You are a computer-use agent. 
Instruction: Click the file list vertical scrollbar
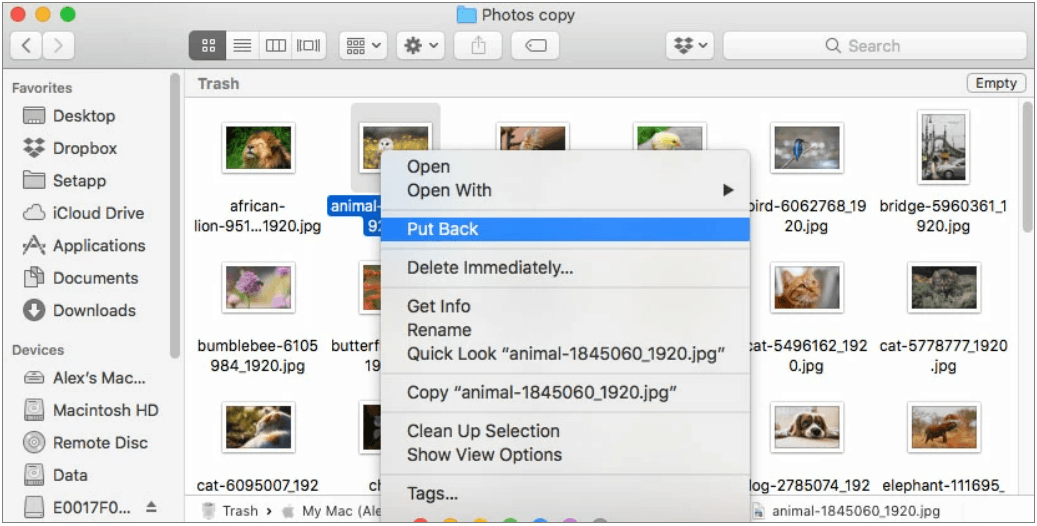coord(1027,170)
